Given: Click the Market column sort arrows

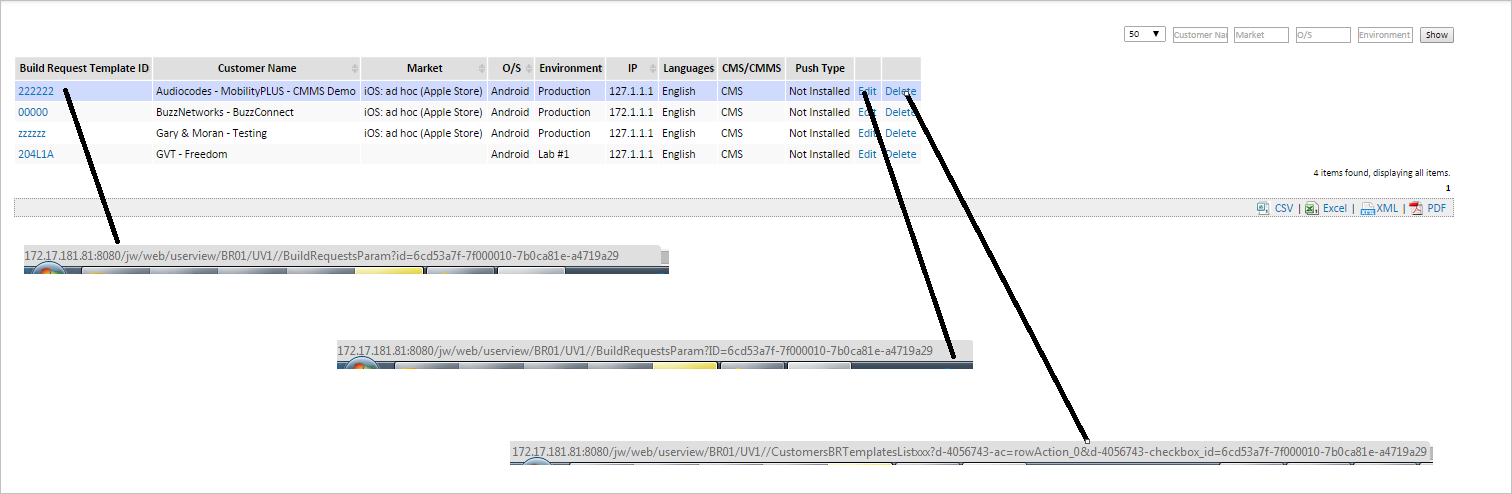Looking at the screenshot, I should 481,68.
